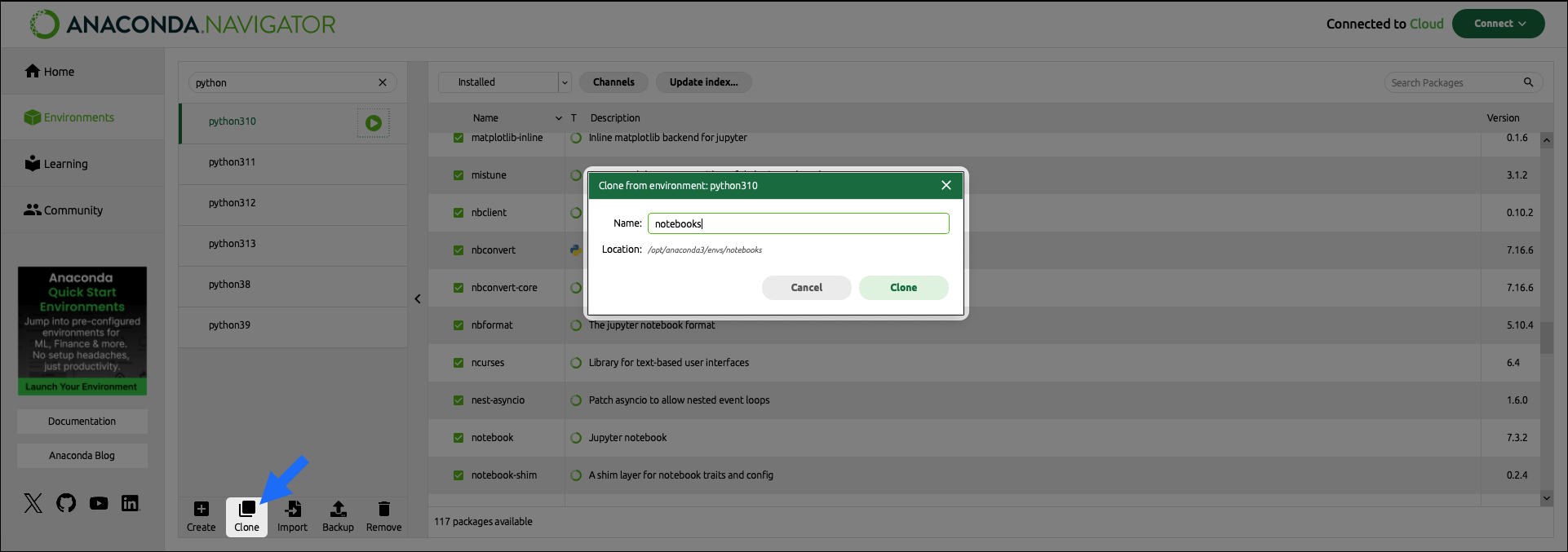Screen dimensions: 1568x552
Task: Click the Description column header
Action: pos(615,118)
